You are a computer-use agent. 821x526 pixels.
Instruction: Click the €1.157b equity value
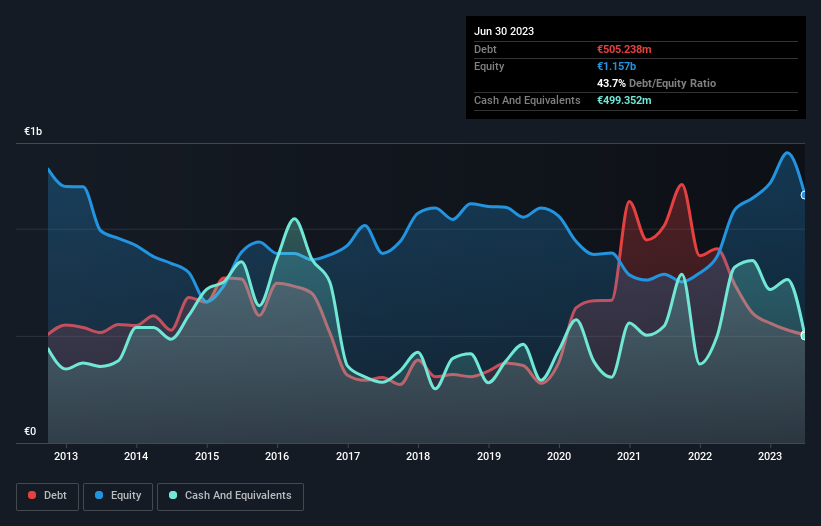tap(616, 66)
